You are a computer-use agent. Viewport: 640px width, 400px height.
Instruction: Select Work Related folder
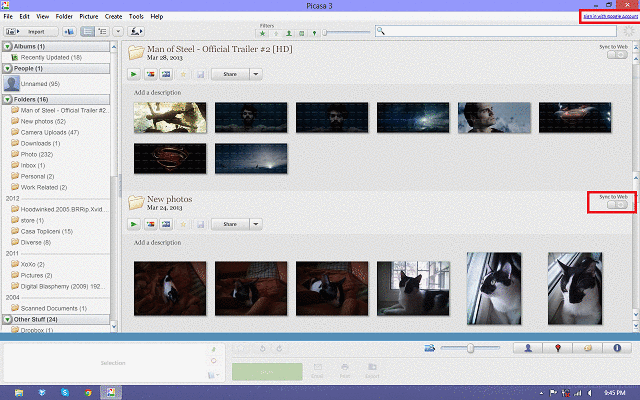[43, 187]
